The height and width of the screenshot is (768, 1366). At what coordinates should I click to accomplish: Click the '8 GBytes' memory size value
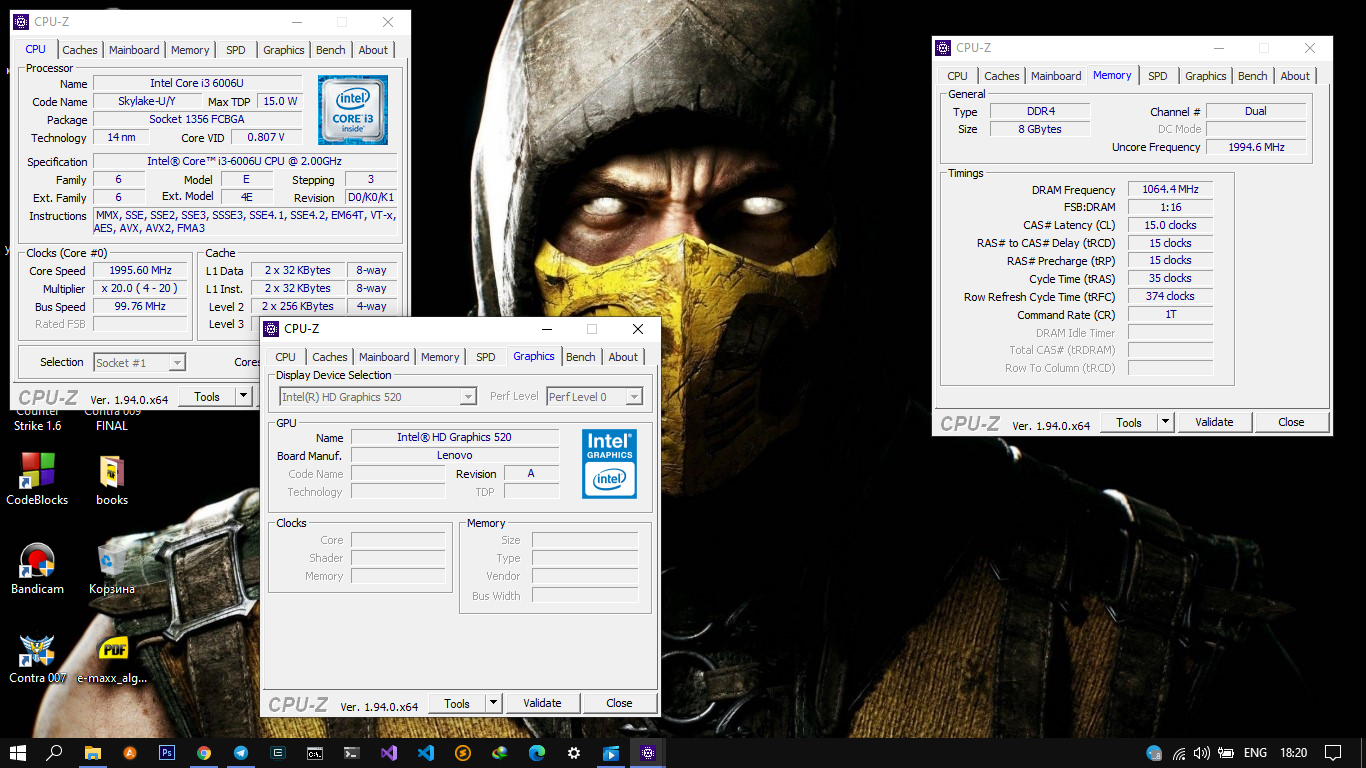1040,129
